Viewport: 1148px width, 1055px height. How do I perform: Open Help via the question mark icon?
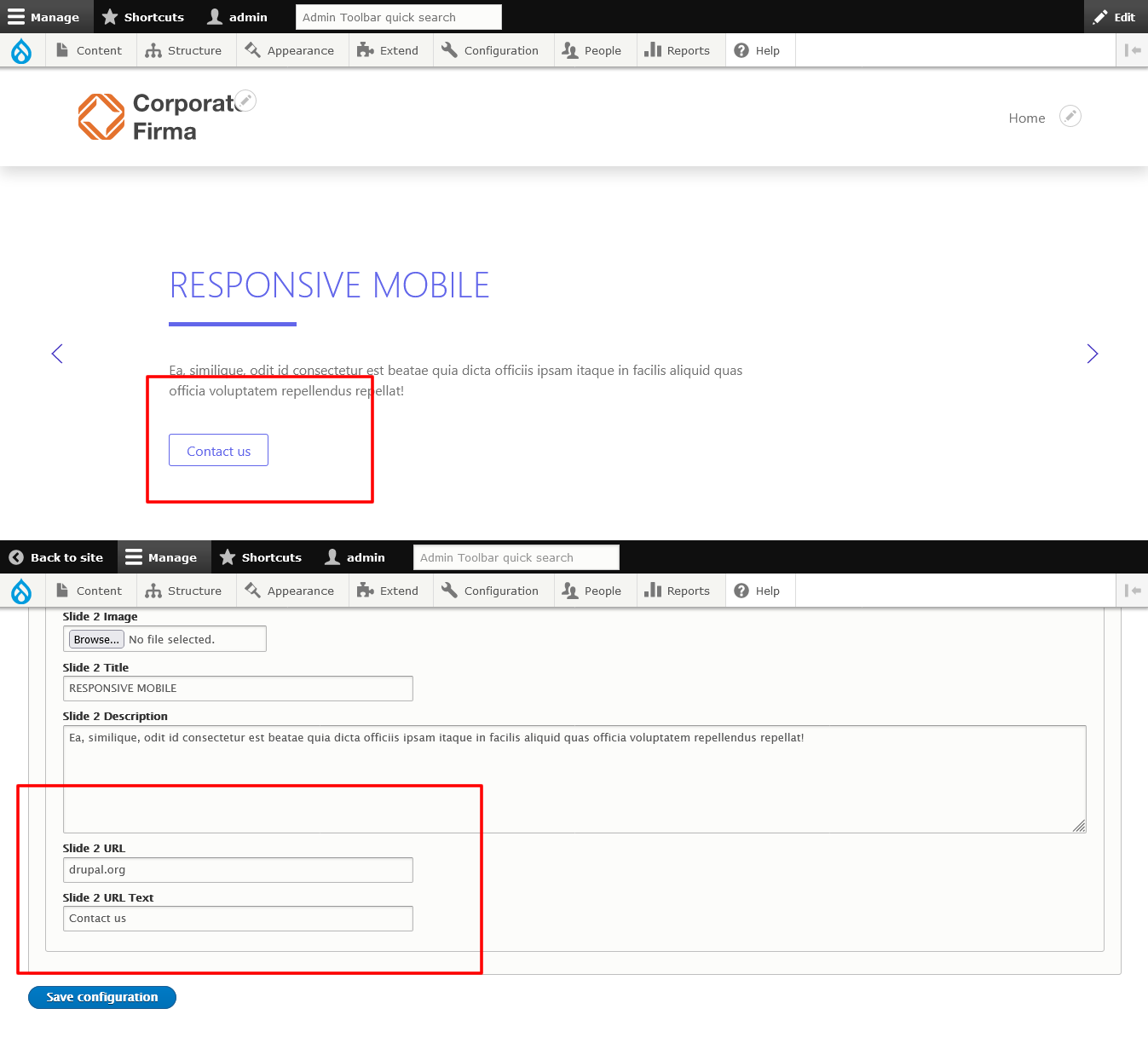click(x=741, y=50)
